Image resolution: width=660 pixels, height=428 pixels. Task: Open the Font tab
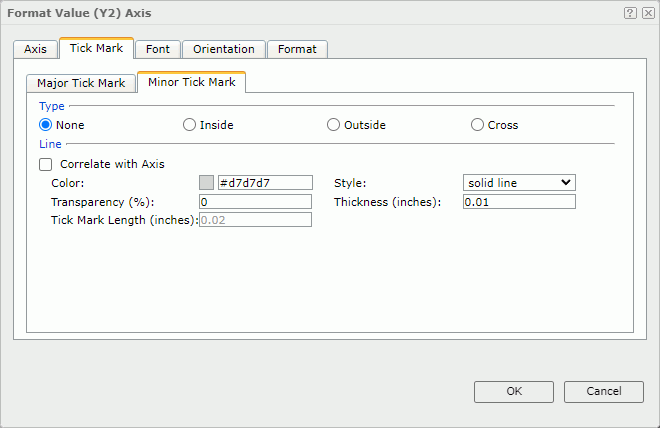158,49
